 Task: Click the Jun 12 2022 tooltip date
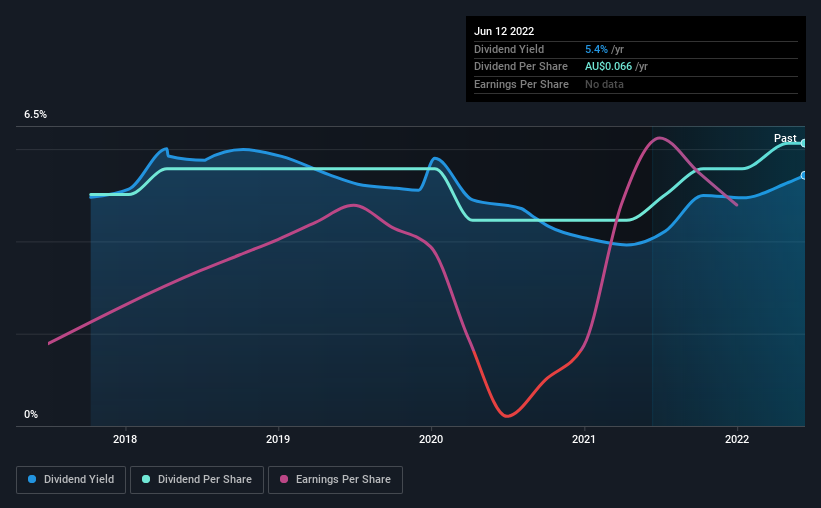504,31
